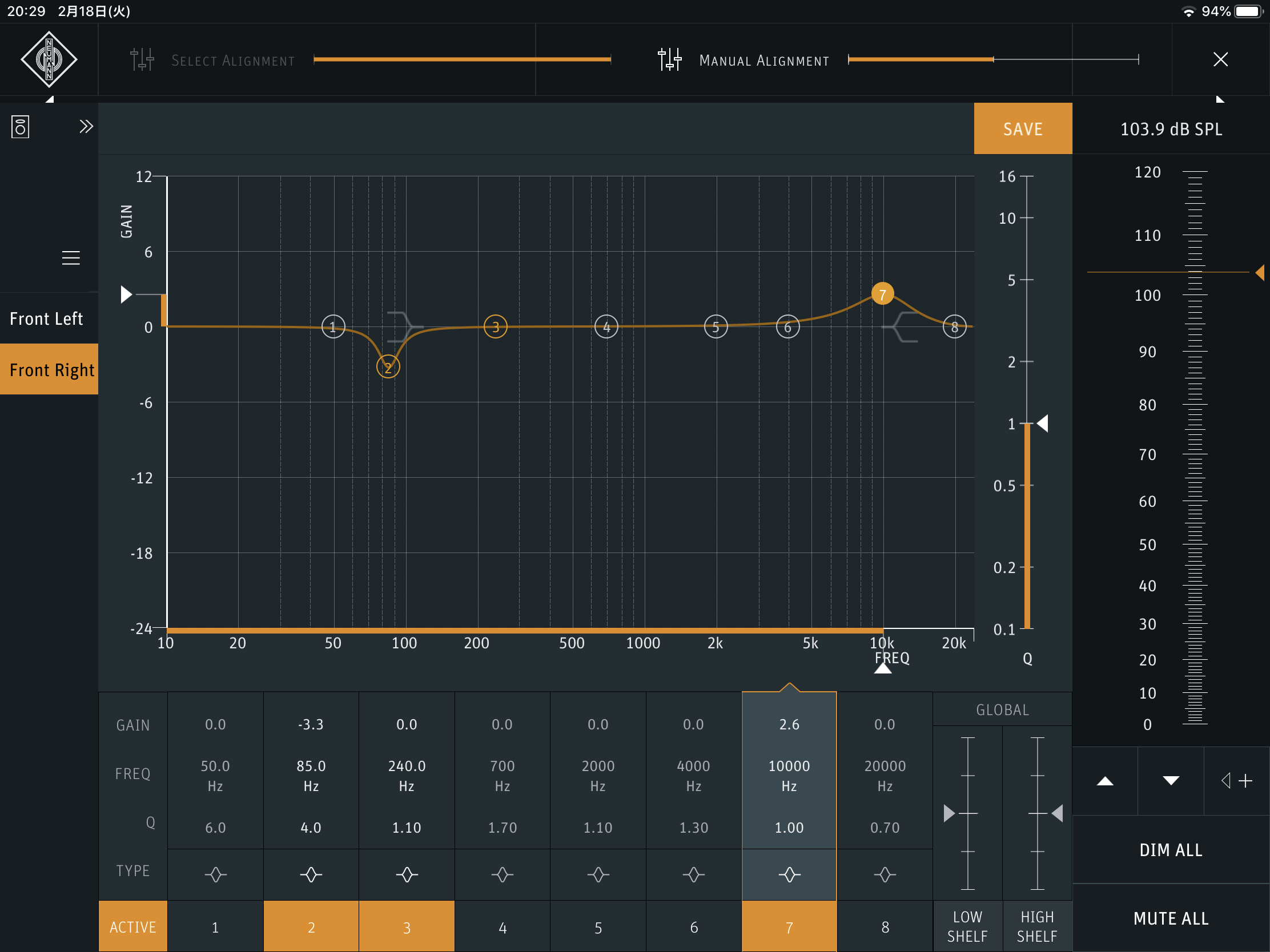The height and width of the screenshot is (952, 1270).
Task: Change filter type icon for band 6
Action: click(694, 874)
